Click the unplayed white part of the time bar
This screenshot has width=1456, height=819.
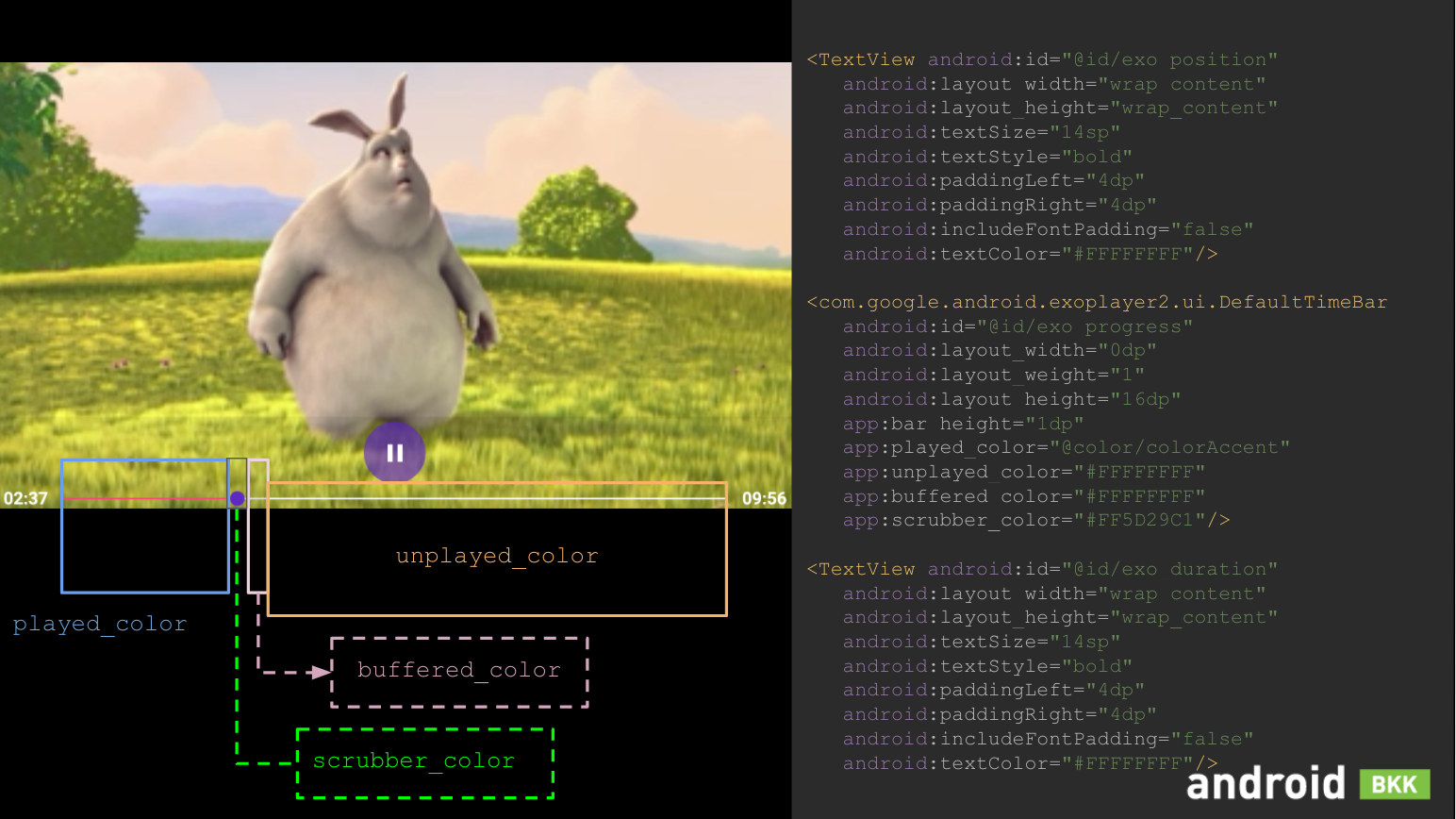(495, 498)
